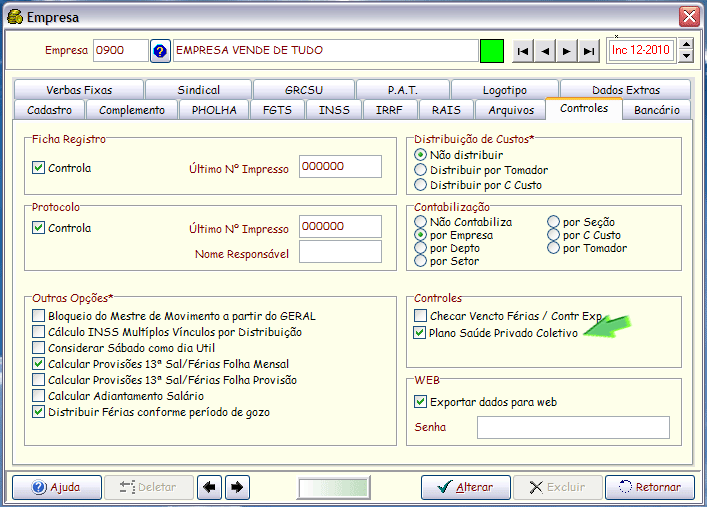Screen dimensions: 707x507
Task: Switch to the Complemento tab
Action: [132, 110]
